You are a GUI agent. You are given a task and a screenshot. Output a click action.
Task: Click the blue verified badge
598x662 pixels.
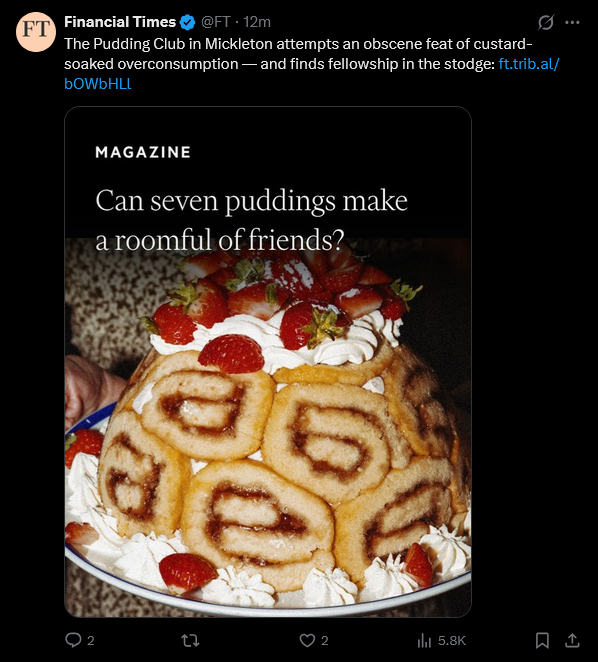coord(188,22)
